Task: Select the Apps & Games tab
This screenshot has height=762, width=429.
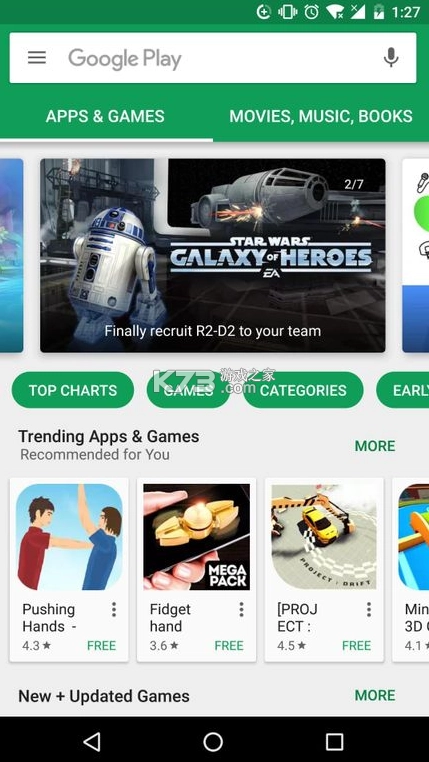Action: 105,117
